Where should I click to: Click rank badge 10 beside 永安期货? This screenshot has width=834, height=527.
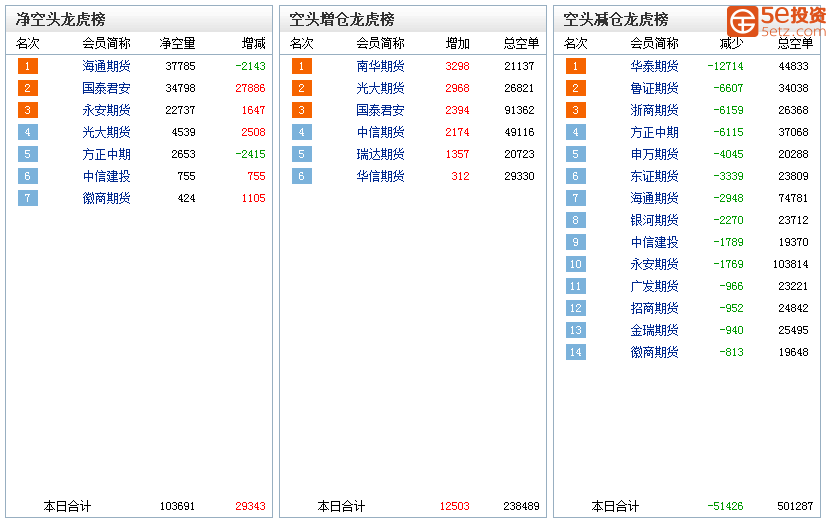576,264
